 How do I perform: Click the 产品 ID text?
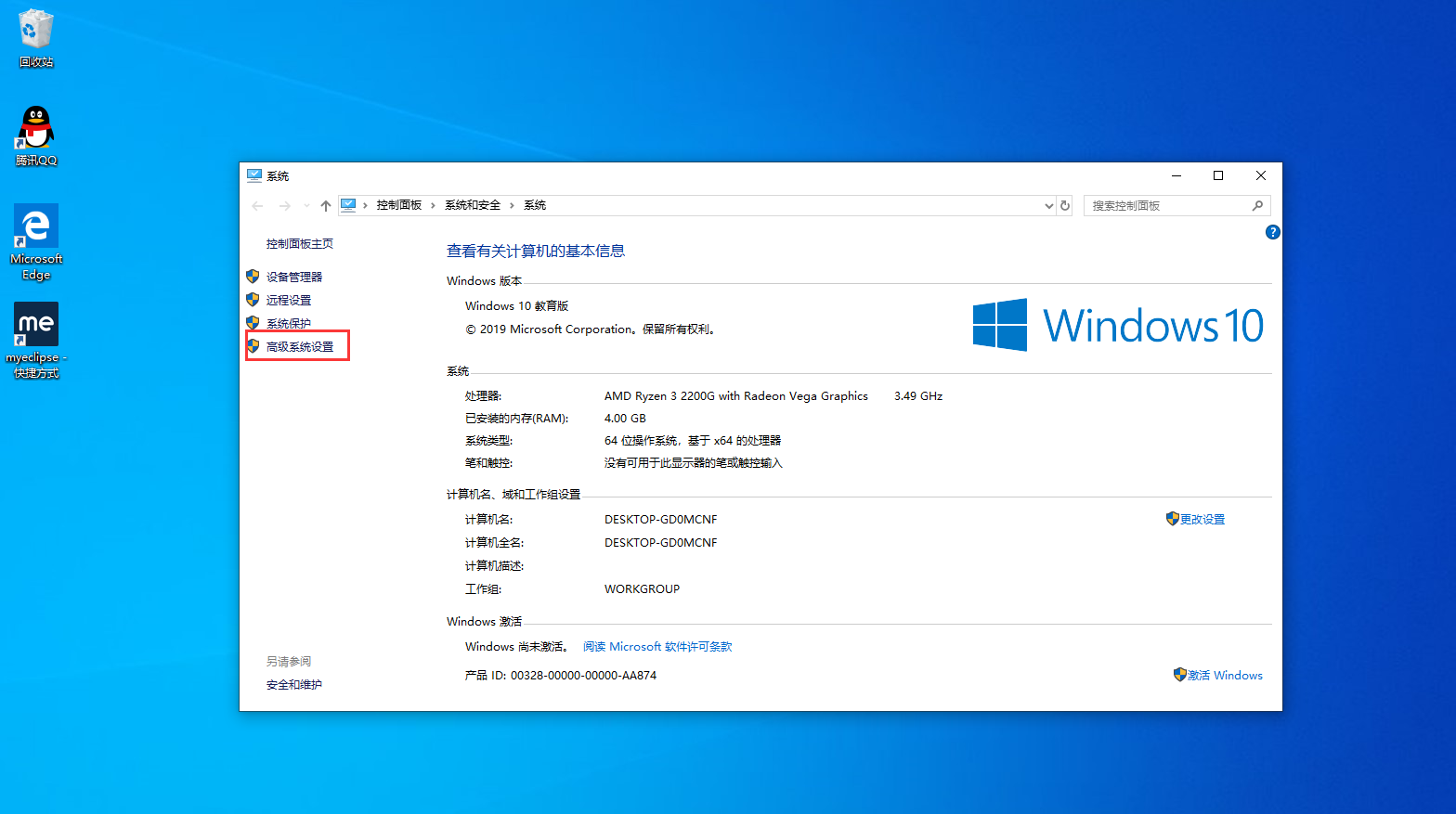[x=561, y=676]
